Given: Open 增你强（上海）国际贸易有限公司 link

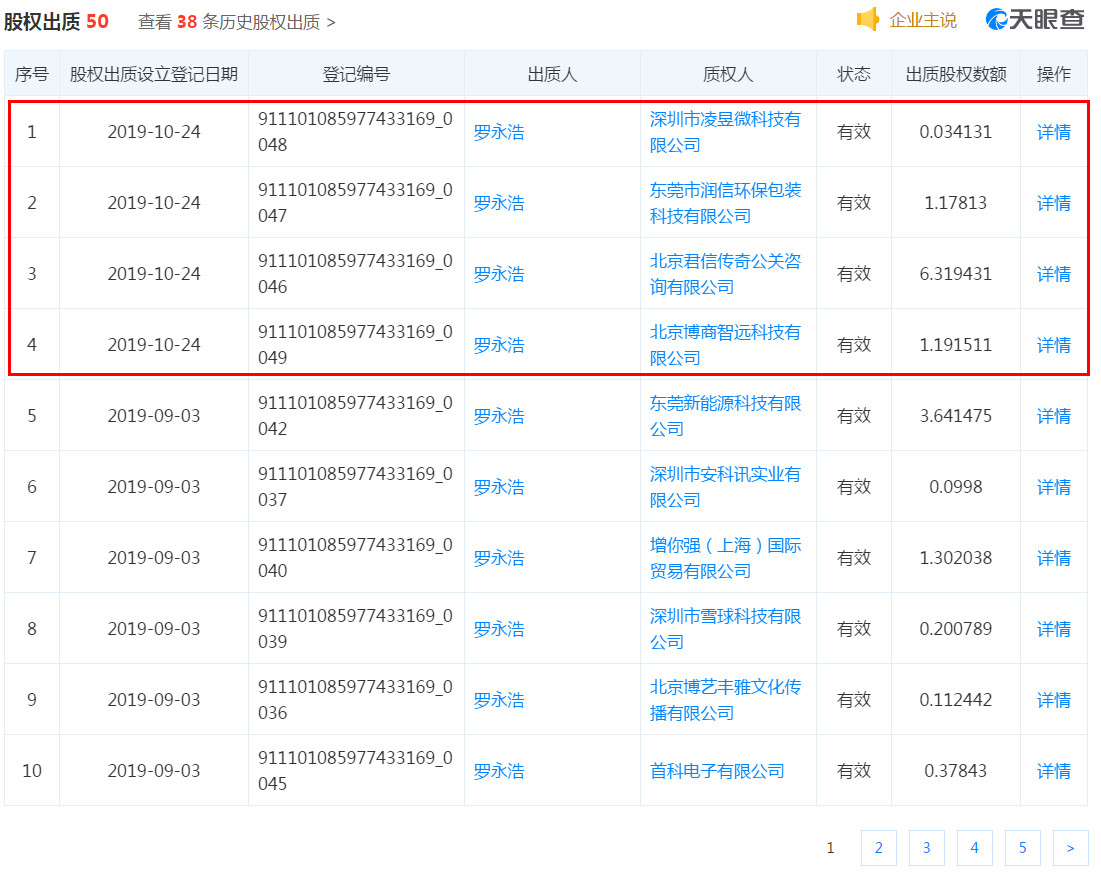Looking at the screenshot, I should (x=725, y=558).
